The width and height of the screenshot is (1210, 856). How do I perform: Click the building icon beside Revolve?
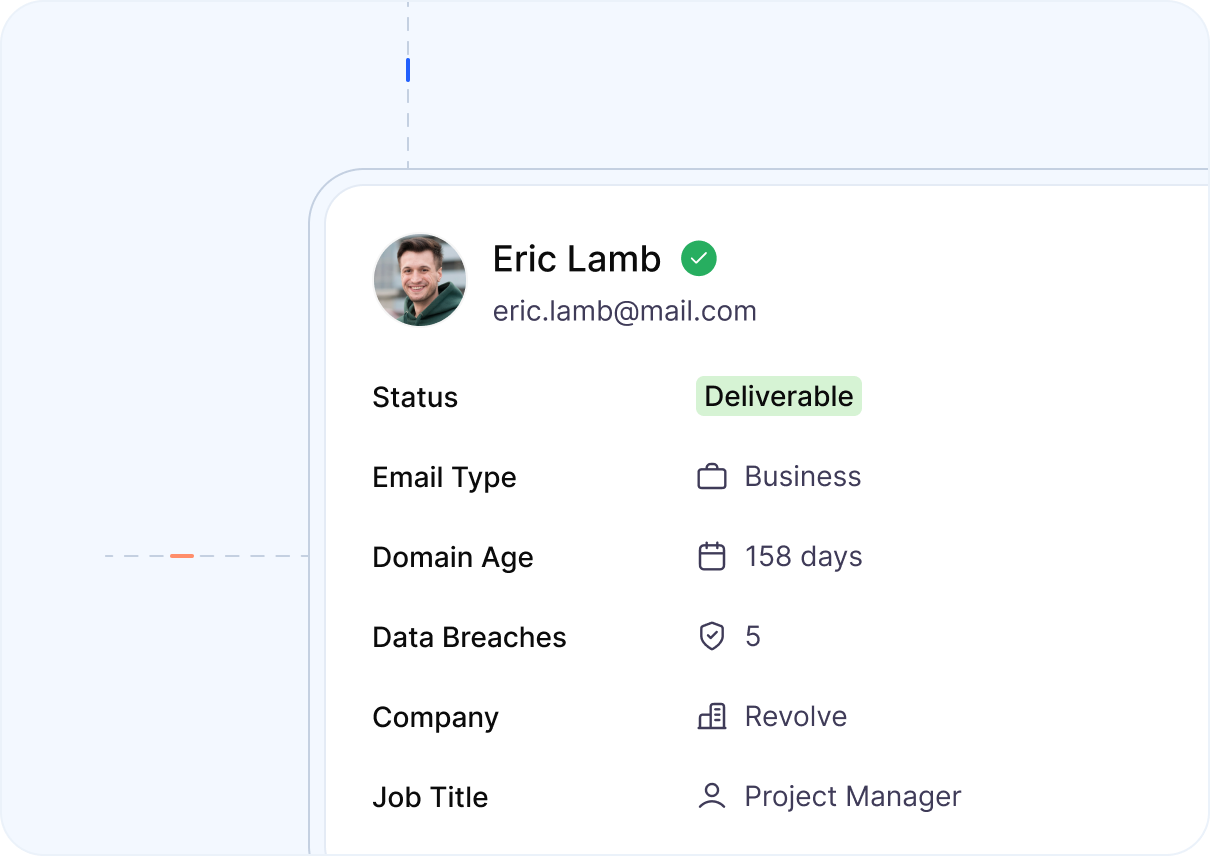coord(712,716)
